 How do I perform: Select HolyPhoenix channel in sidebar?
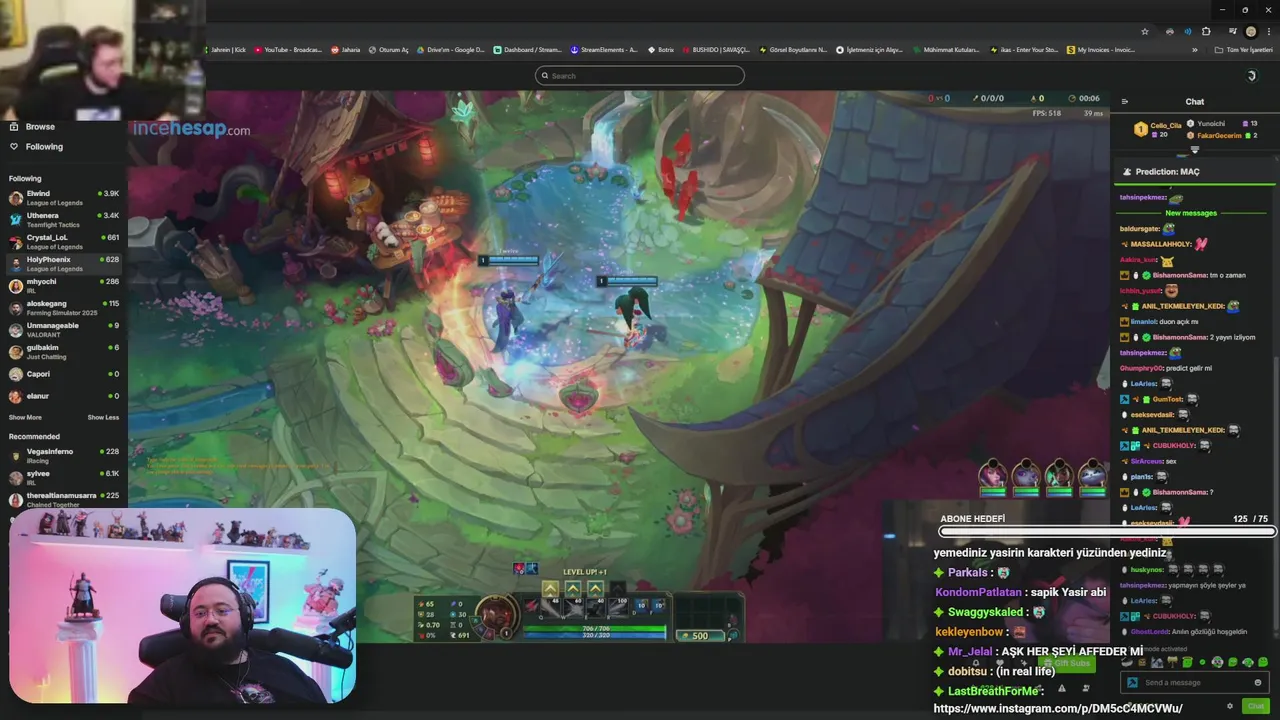pos(64,264)
